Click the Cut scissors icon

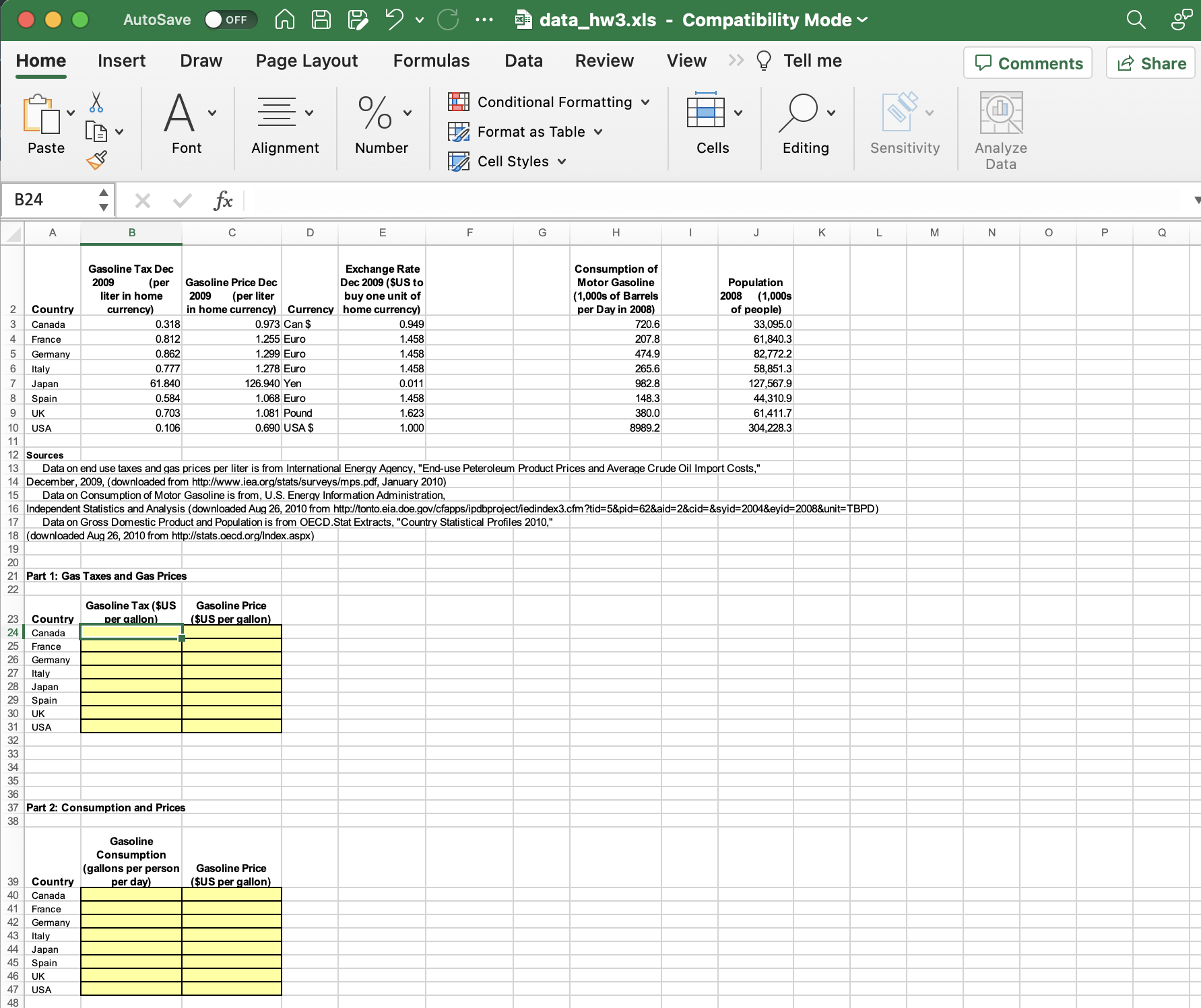click(96, 102)
